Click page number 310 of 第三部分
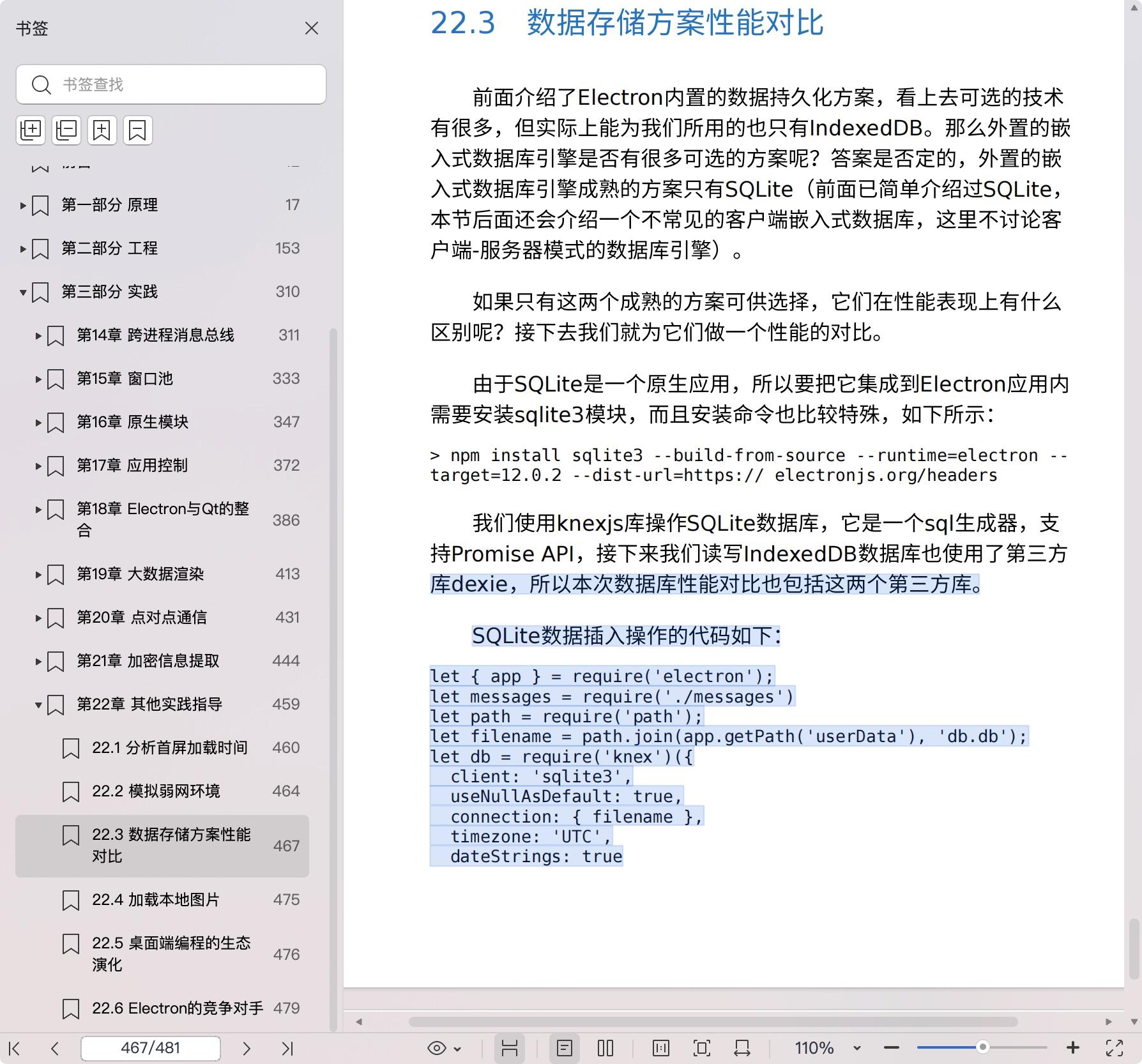Image resolution: width=1142 pixels, height=1064 pixels. point(287,292)
